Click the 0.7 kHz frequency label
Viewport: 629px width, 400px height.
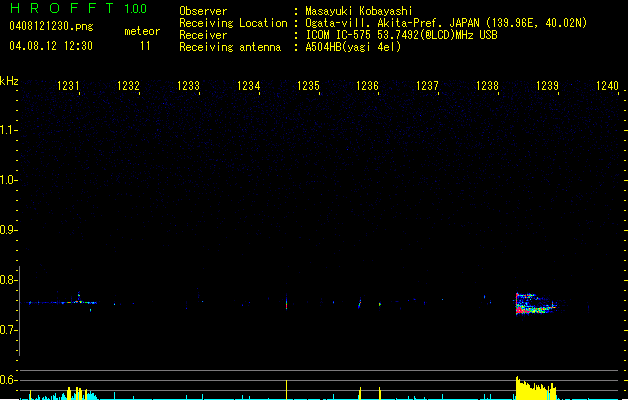click(x=8, y=330)
